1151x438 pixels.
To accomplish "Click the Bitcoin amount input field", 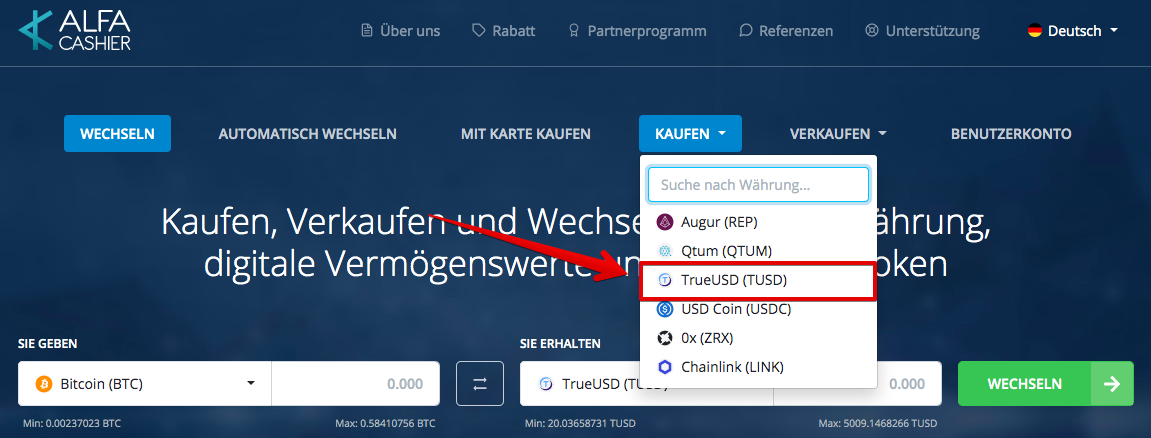I will (x=356, y=384).
